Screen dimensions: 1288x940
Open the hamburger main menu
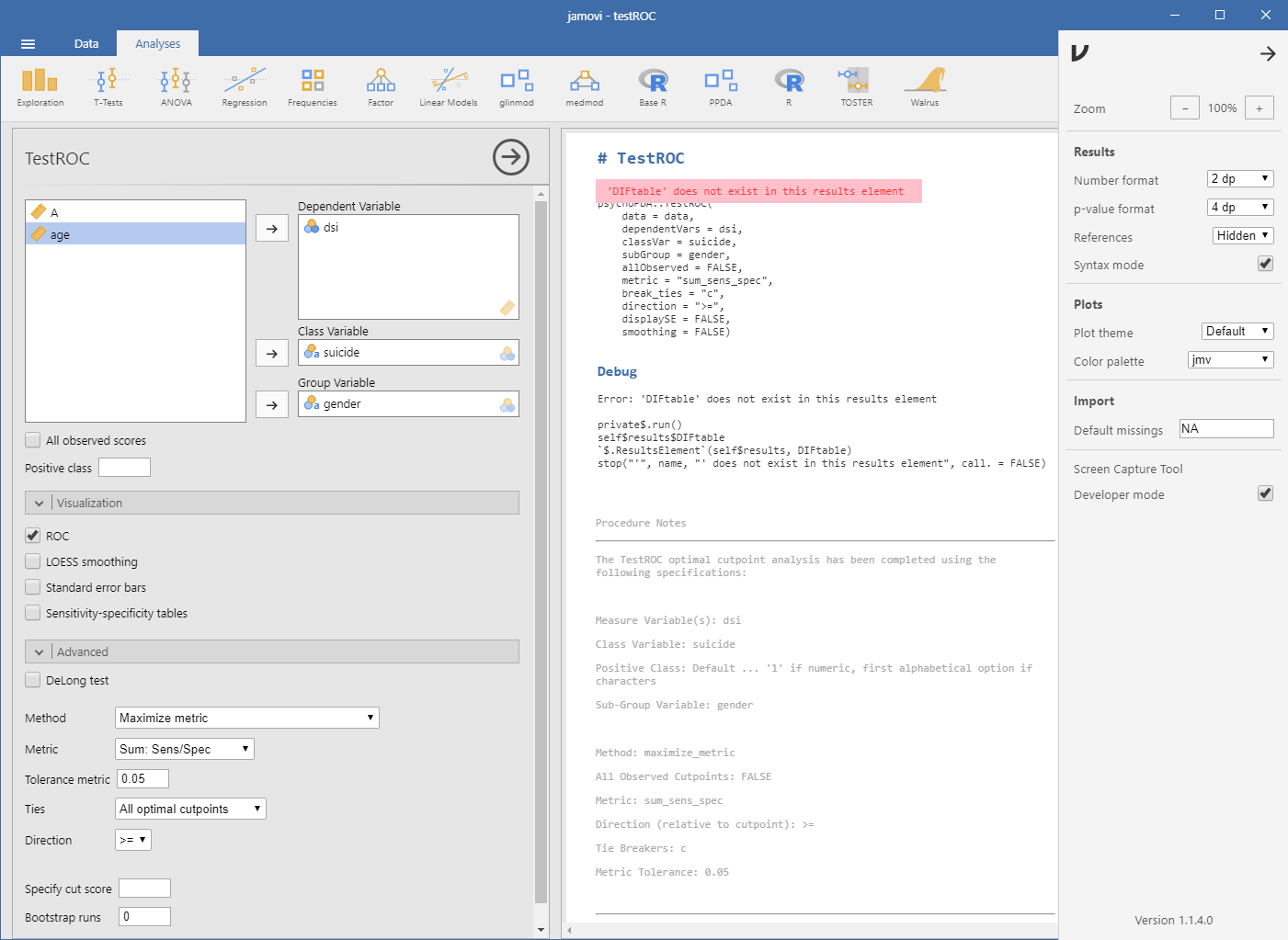[28, 44]
